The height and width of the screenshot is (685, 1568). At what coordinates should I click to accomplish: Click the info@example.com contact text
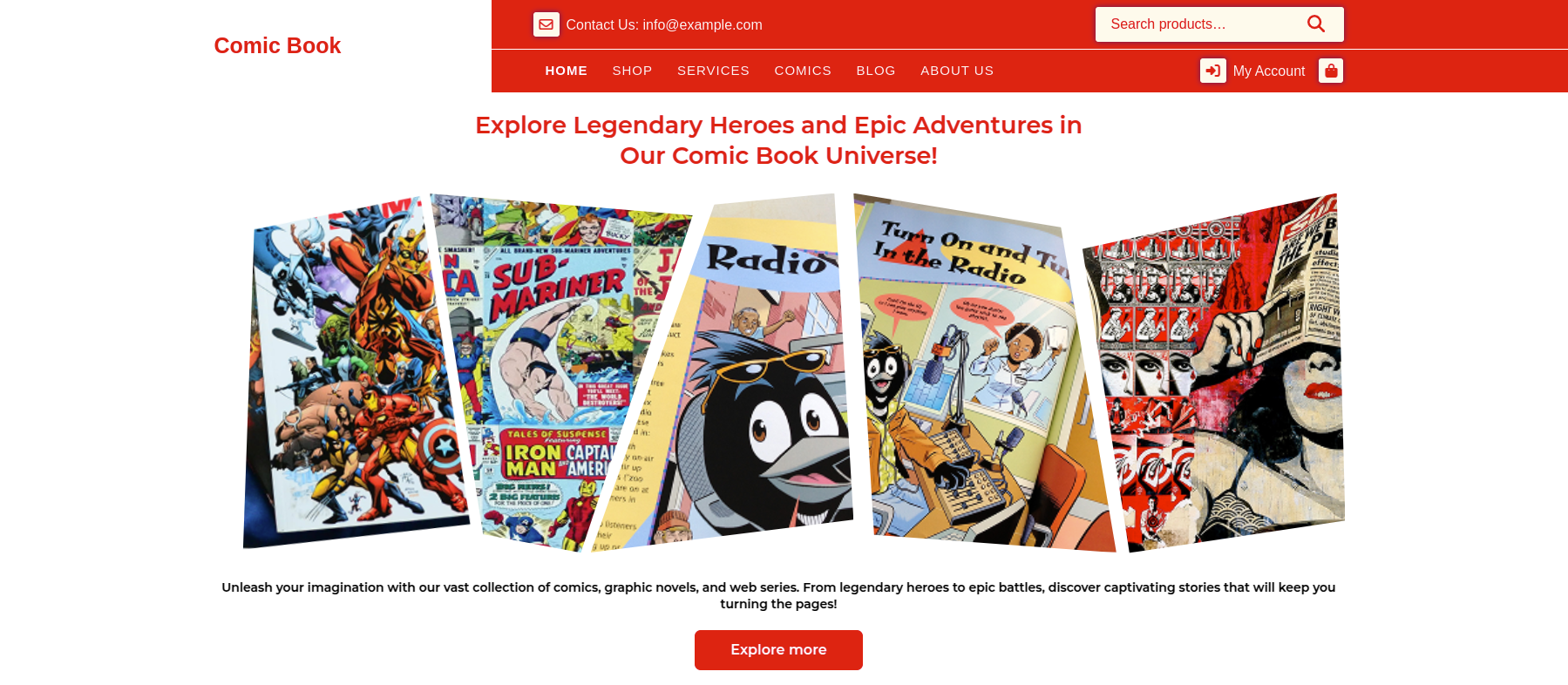pos(703,25)
